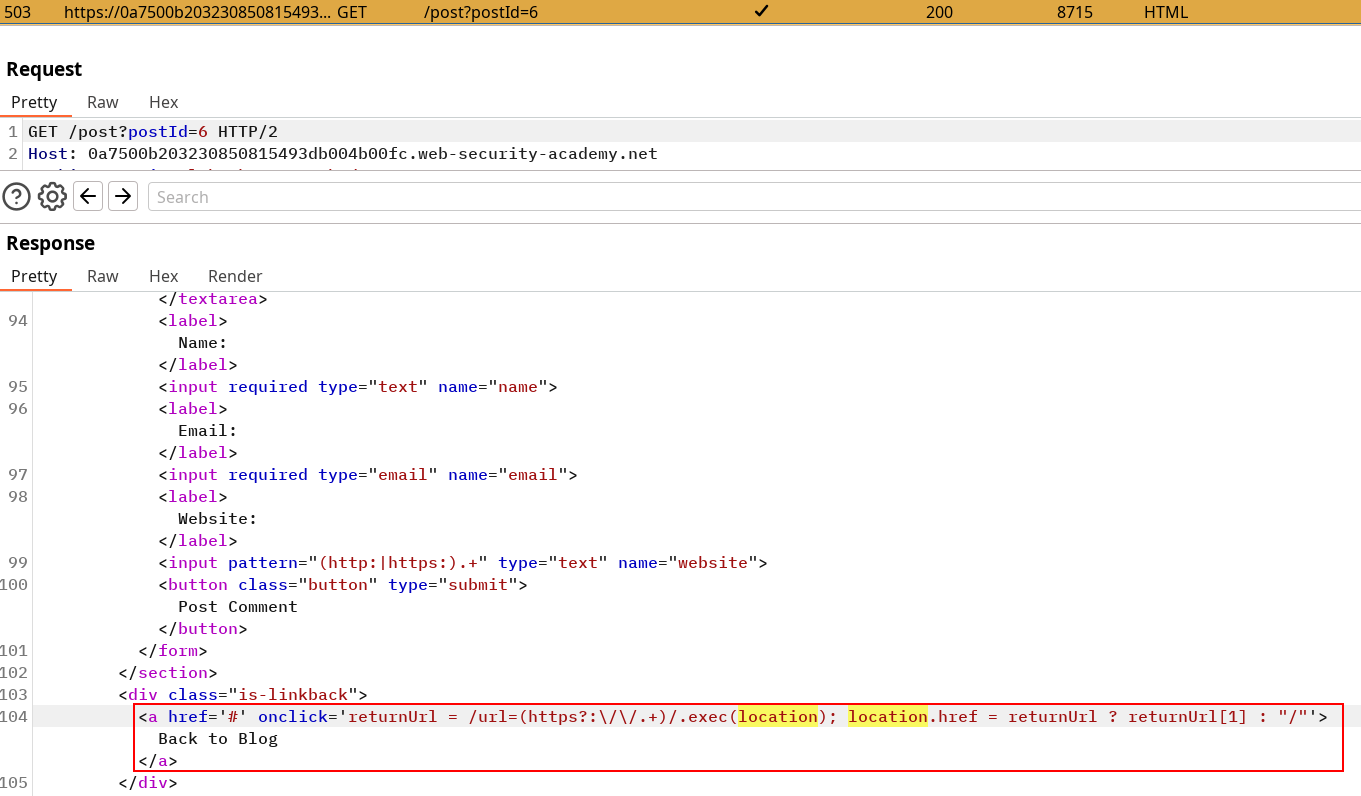Click the 'Back to Blog' text in response
Viewport: 1361px width, 796px height.
(x=218, y=739)
